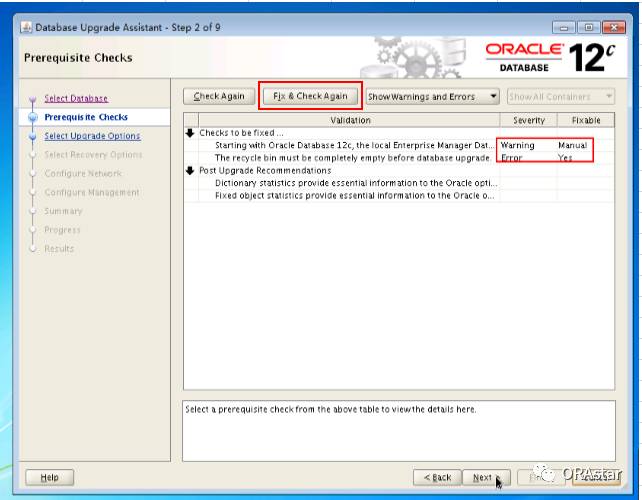This screenshot has height=500, width=642.
Task: Minimize the Database Upgrade Assistant window
Action: pyautogui.click(x=564, y=27)
